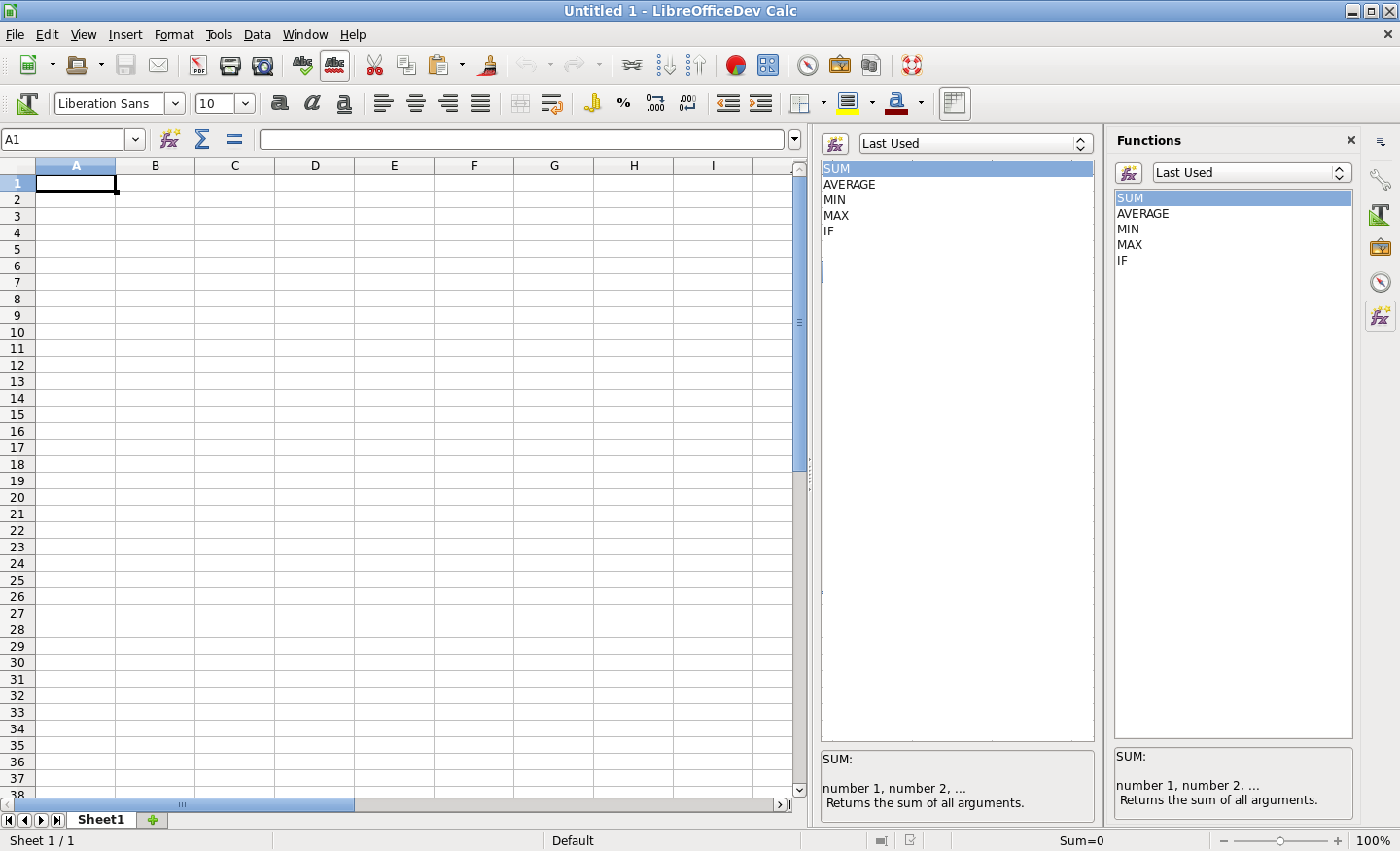Image resolution: width=1400 pixels, height=851 pixels.
Task: Toggle italic text formatting
Action: tap(312, 104)
